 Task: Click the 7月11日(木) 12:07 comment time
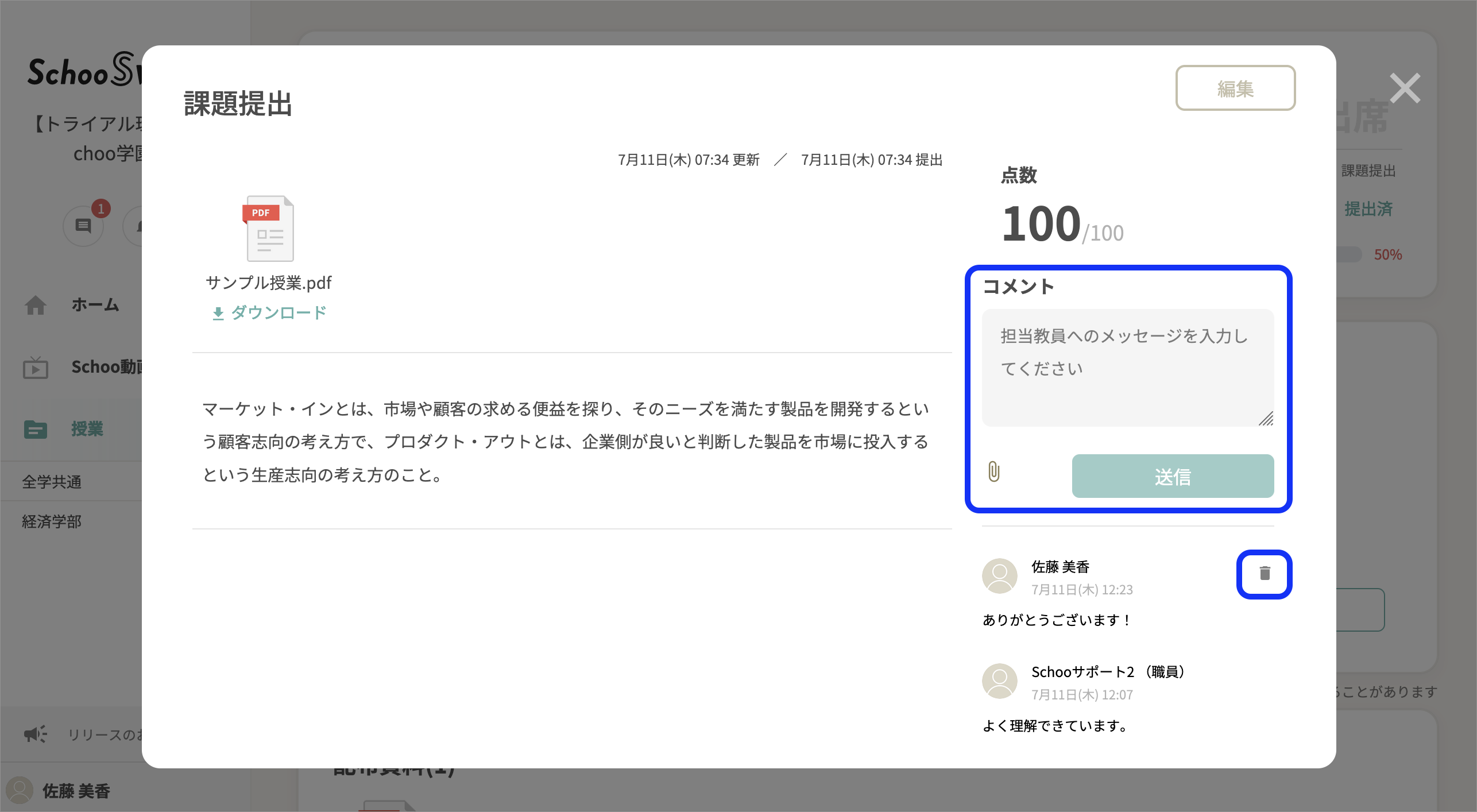point(1082,695)
